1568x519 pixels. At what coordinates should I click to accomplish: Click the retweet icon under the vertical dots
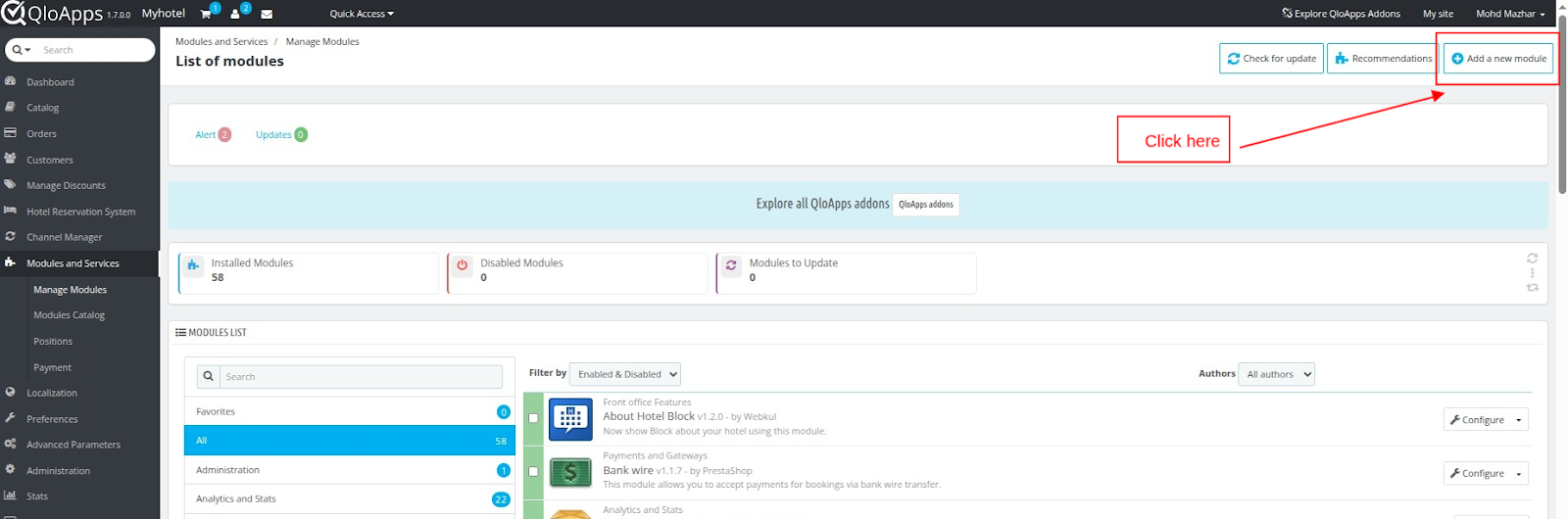pos(1532,288)
